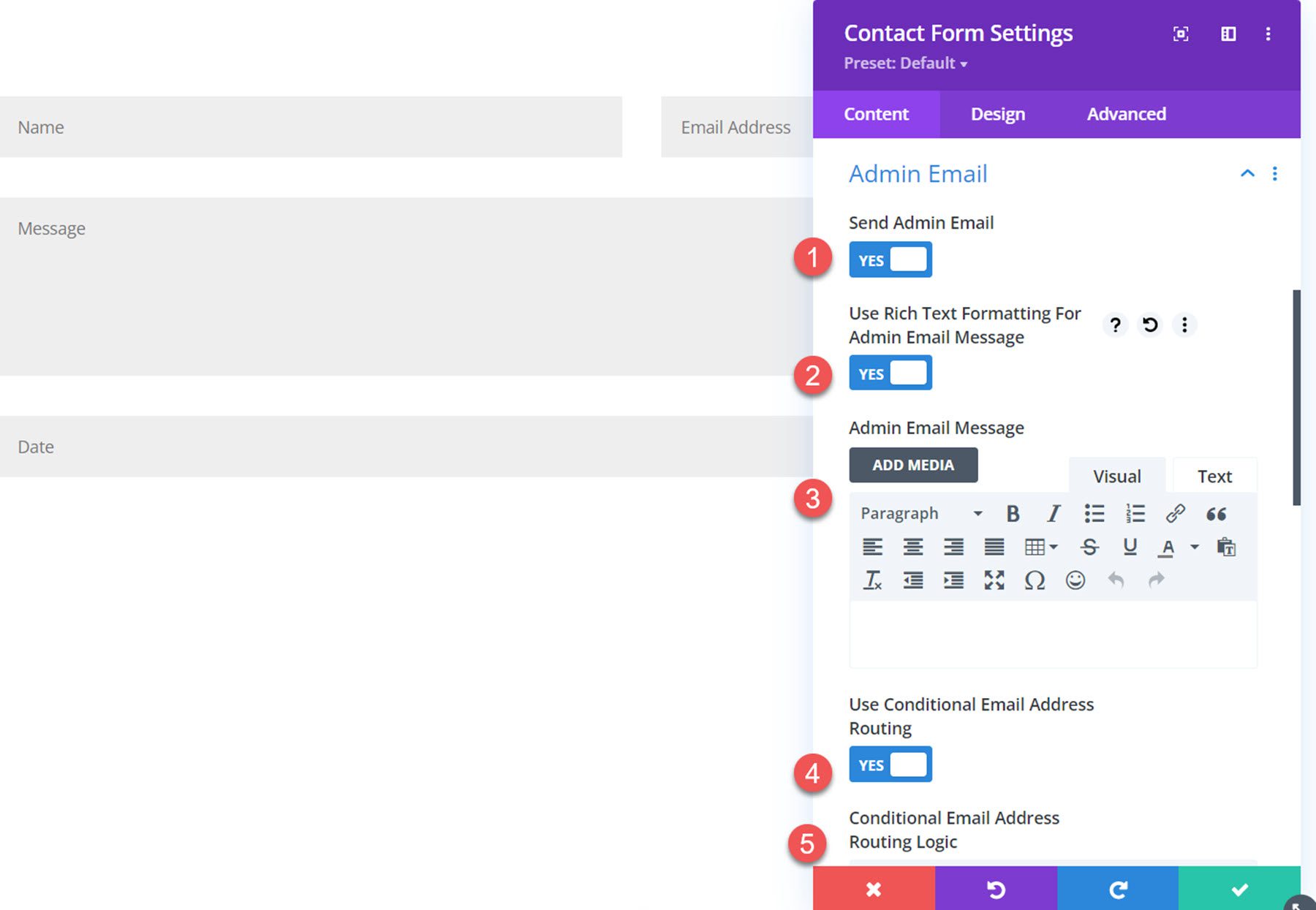This screenshot has height=910, width=1316.
Task: Turn off Rich Text Formatting for admin email
Action: tap(890, 373)
